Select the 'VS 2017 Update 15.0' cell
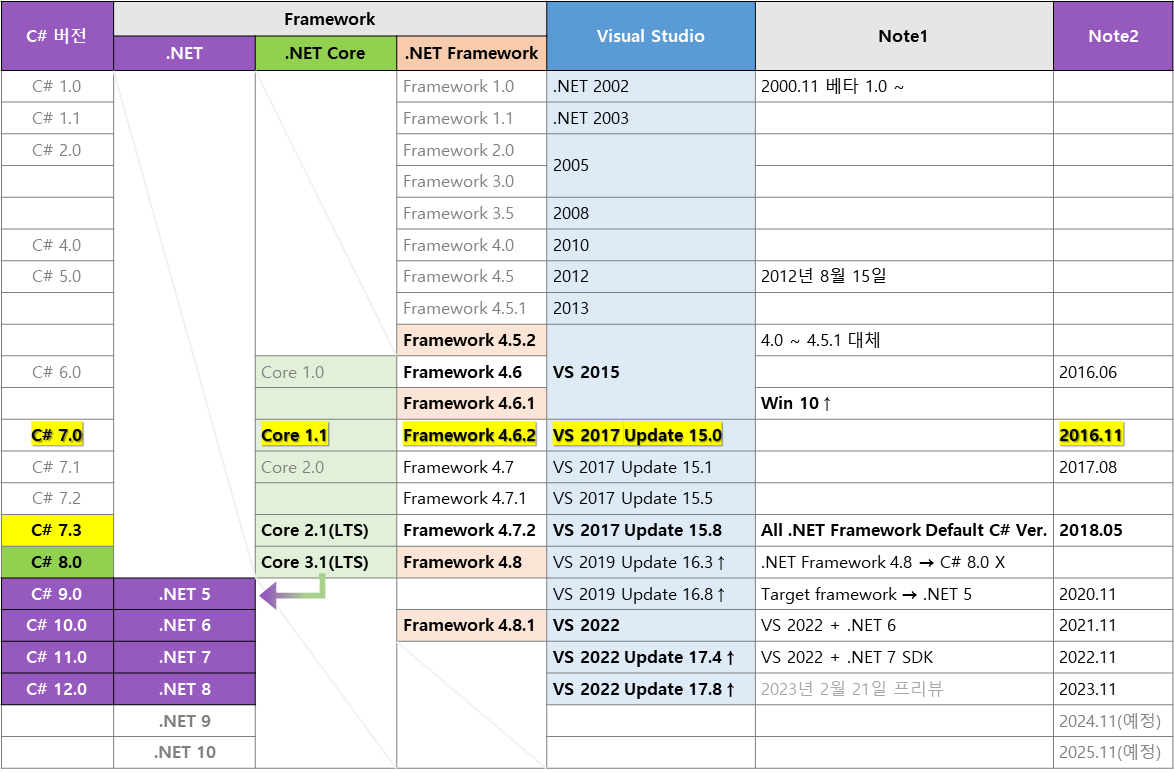 pos(651,435)
